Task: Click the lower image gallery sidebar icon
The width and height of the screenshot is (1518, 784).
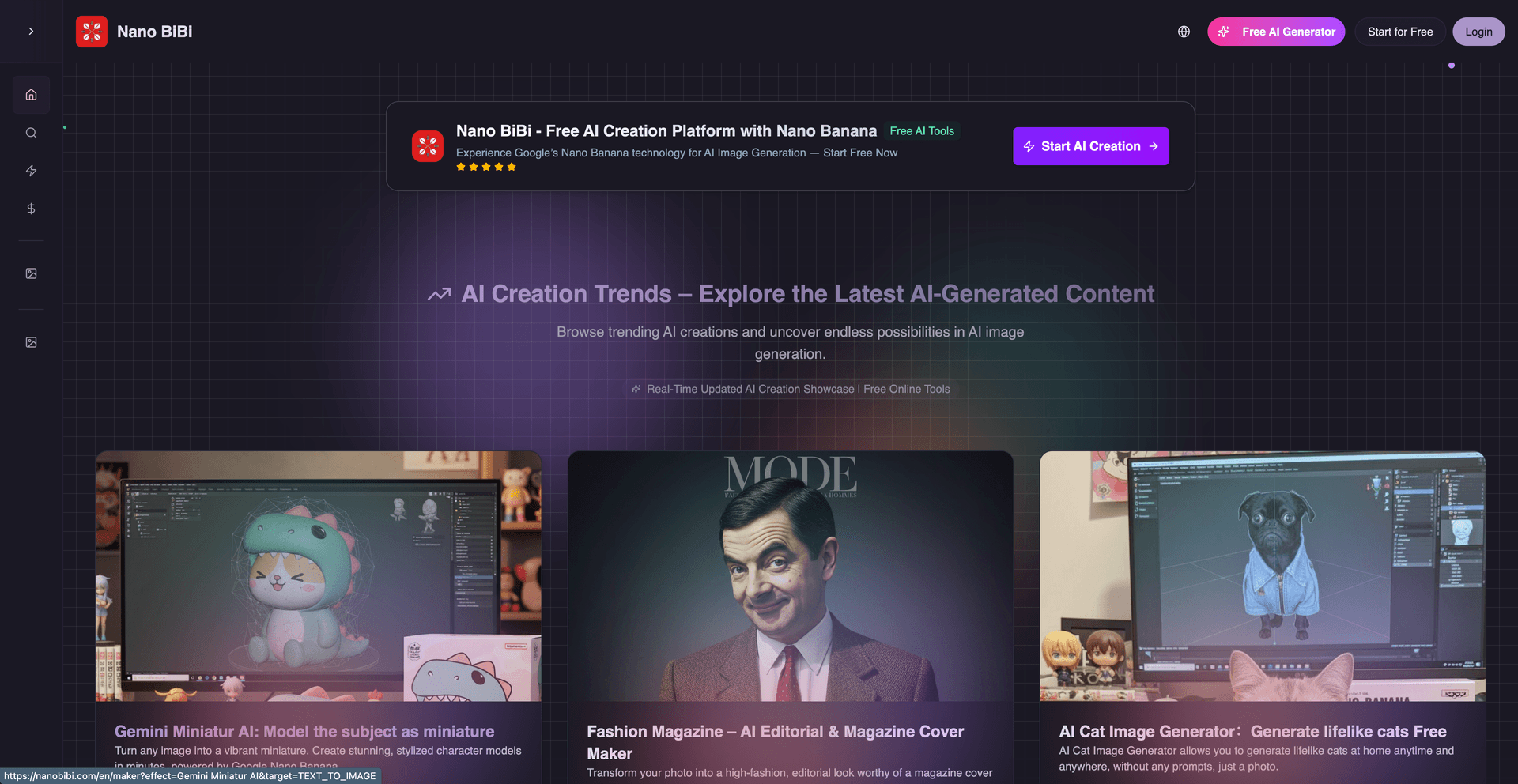Action: [x=31, y=342]
